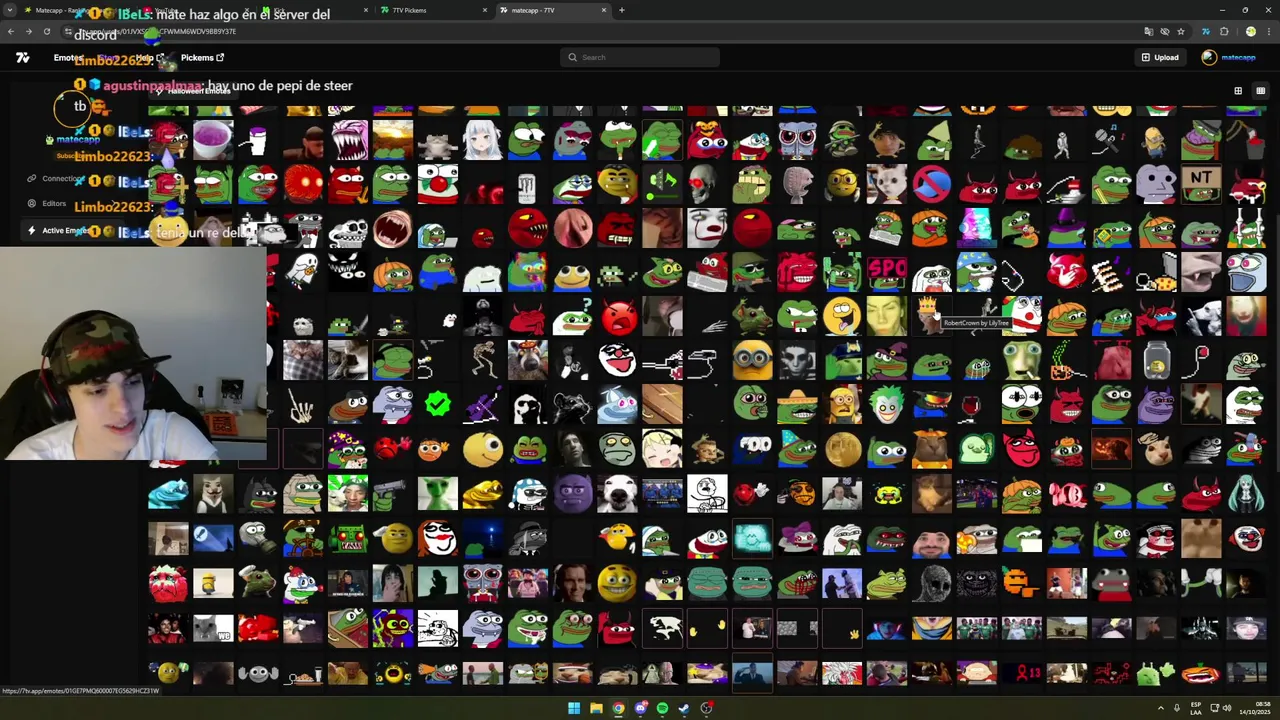Select the gold coin emote

[x=842, y=449]
